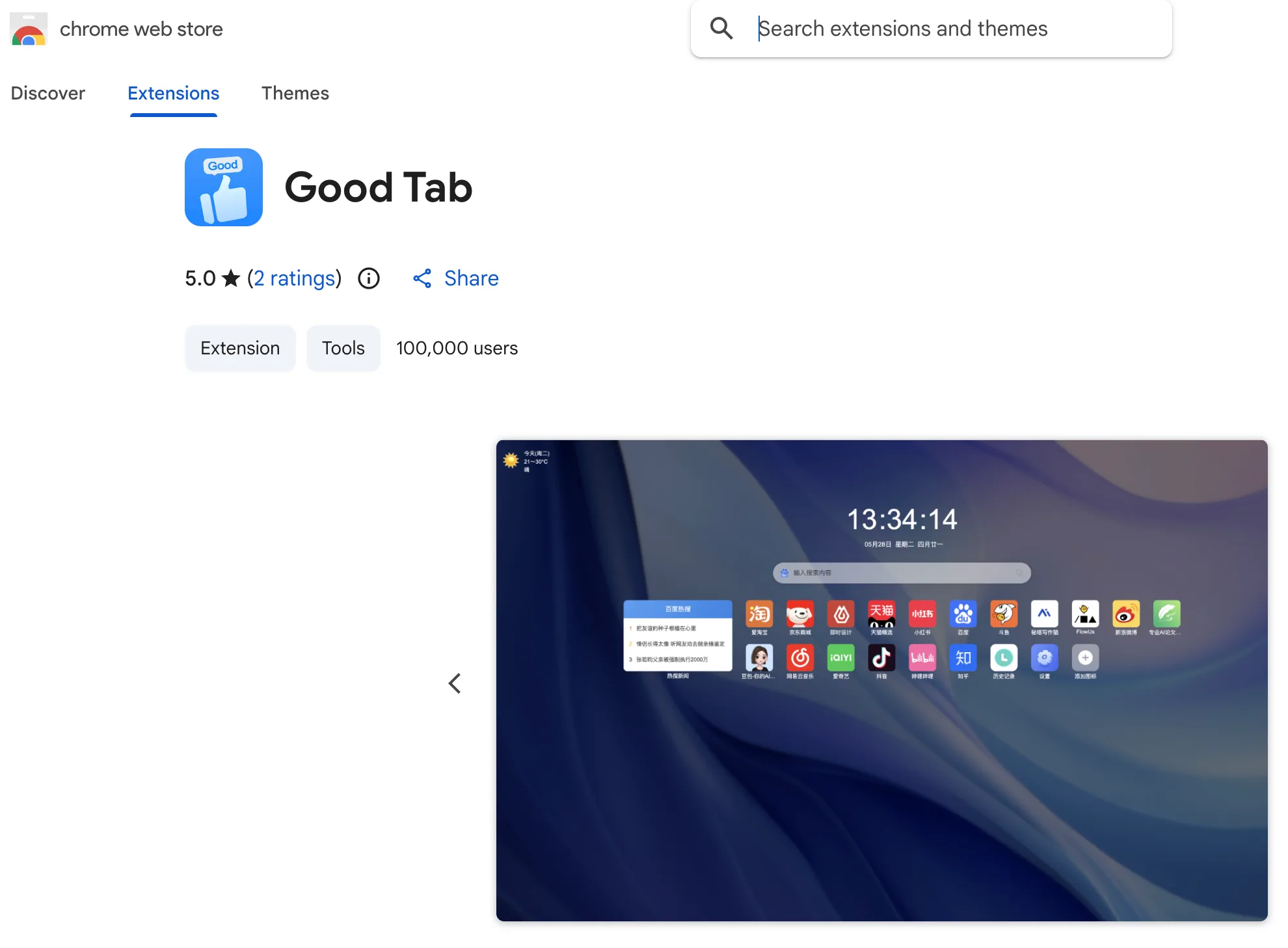Click the ratings info circle icon
This screenshot has height=948, width=1288.
(368, 278)
